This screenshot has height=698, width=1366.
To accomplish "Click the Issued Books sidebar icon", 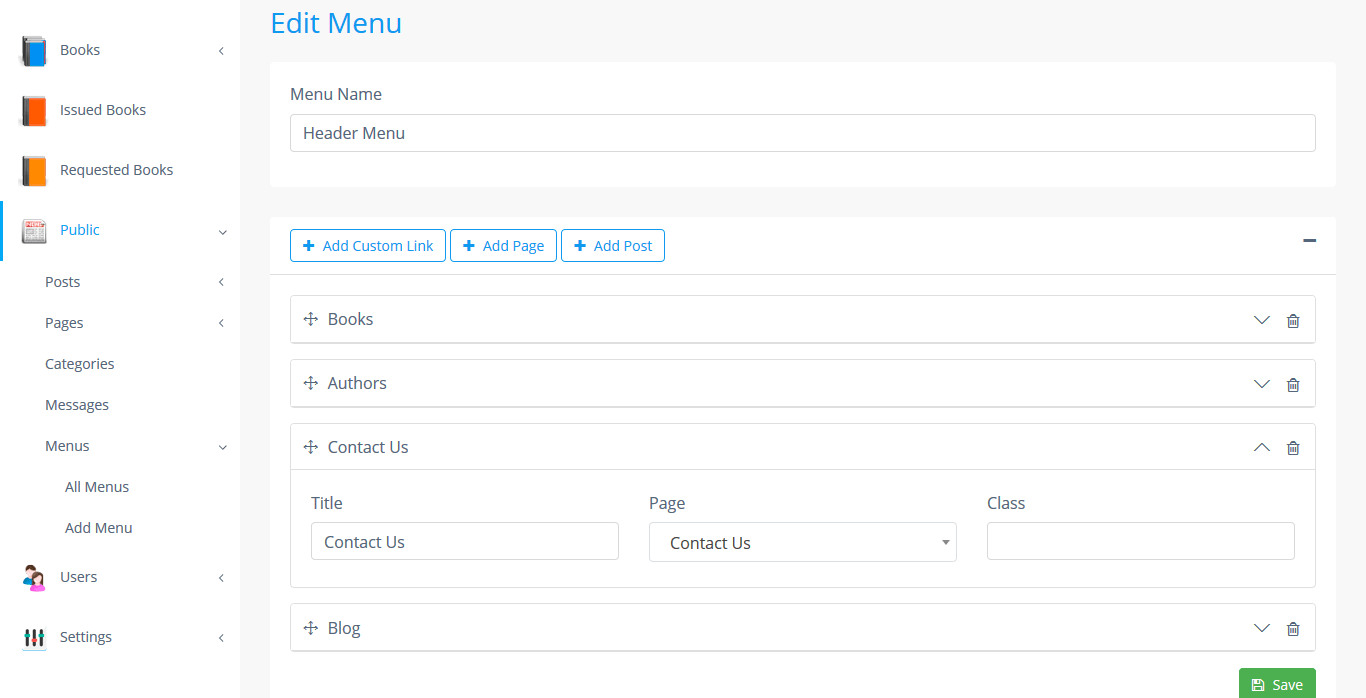I will click(34, 110).
